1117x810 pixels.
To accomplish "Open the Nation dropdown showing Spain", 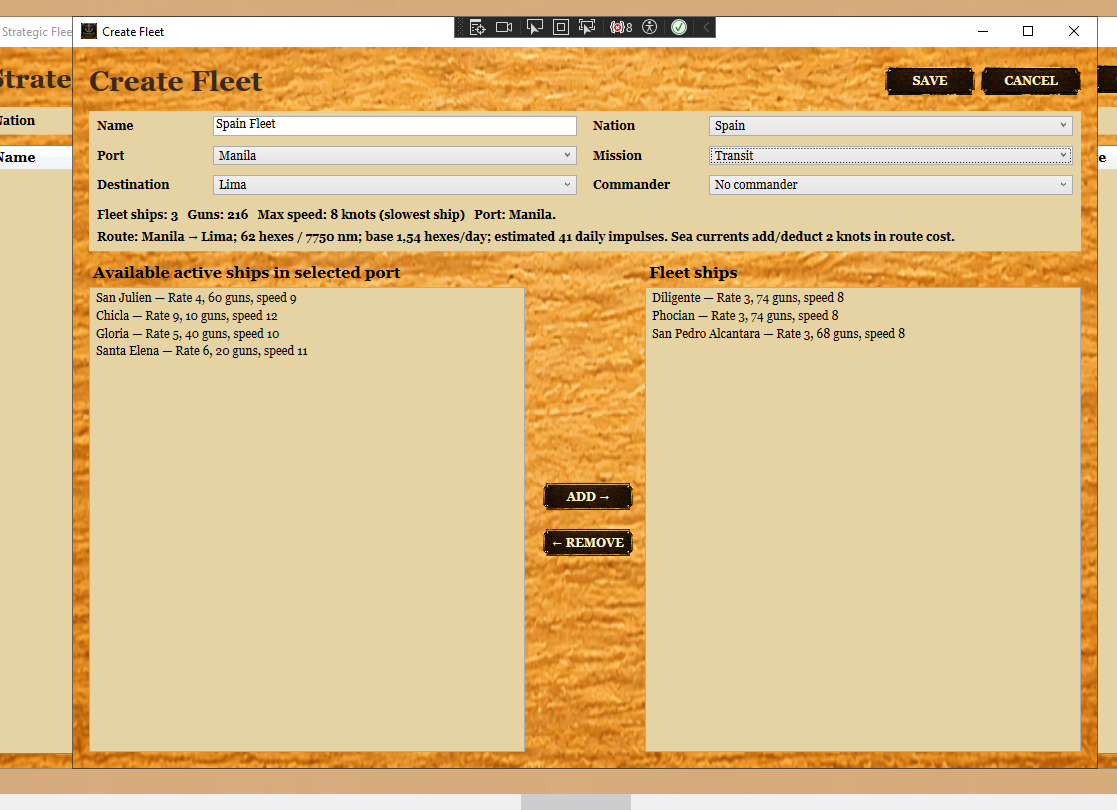I will click(x=890, y=125).
